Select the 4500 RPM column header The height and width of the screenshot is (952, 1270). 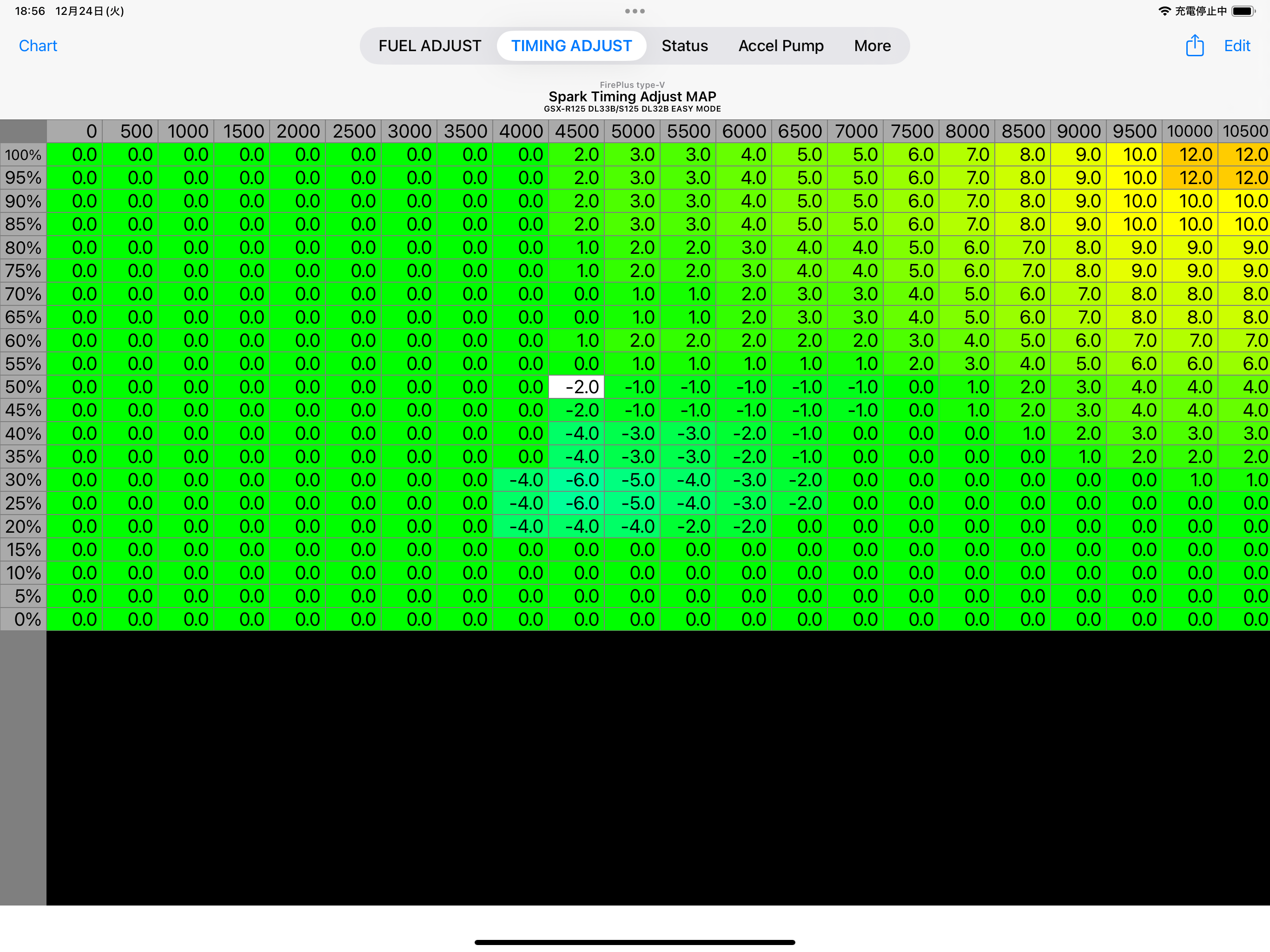(x=576, y=132)
